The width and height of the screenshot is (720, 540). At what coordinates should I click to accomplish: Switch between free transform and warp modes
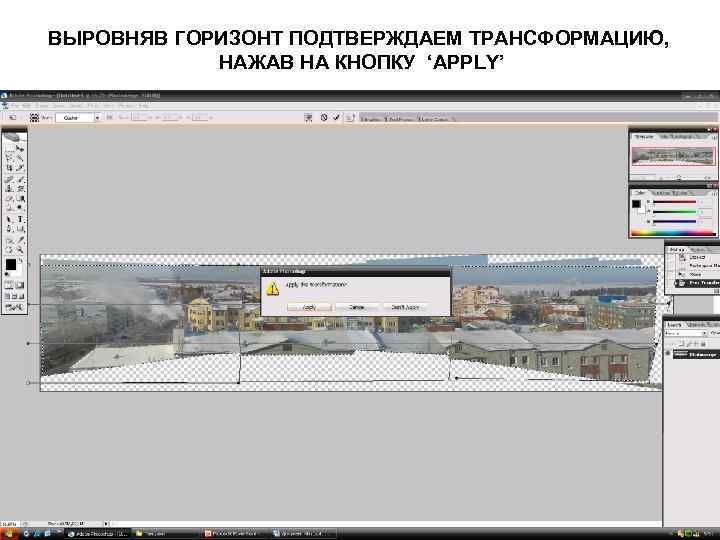(x=308, y=118)
